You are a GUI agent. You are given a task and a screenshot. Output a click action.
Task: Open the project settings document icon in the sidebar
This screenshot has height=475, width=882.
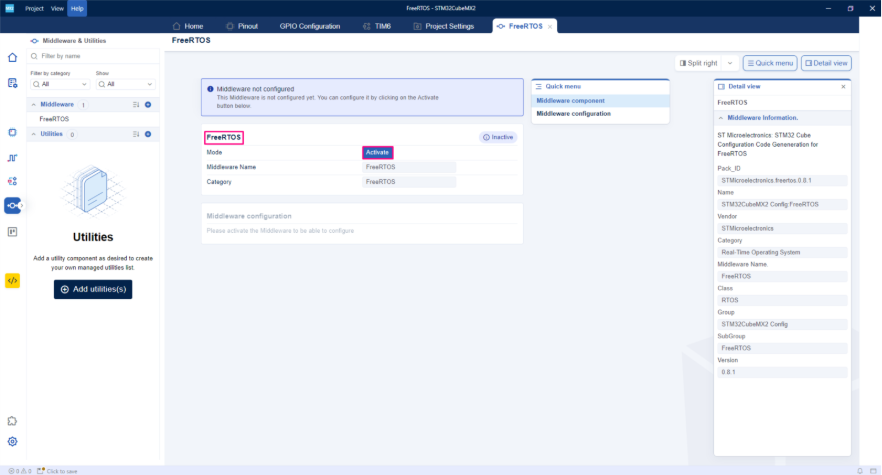coord(12,83)
